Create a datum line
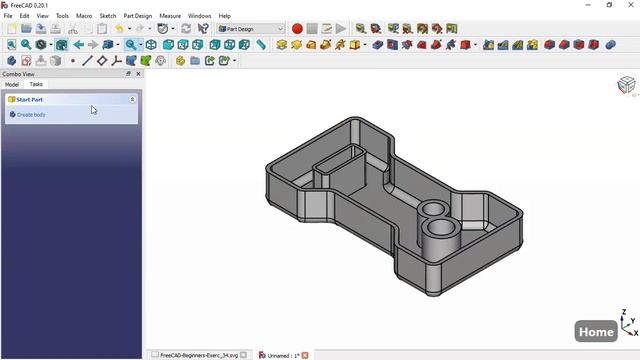640x360 pixels. point(87,61)
